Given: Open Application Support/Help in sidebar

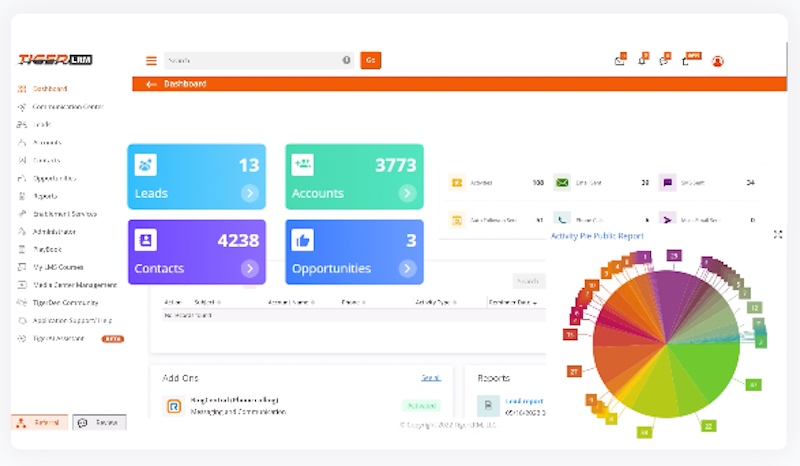Looking at the screenshot, I should click(x=72, y=321).
